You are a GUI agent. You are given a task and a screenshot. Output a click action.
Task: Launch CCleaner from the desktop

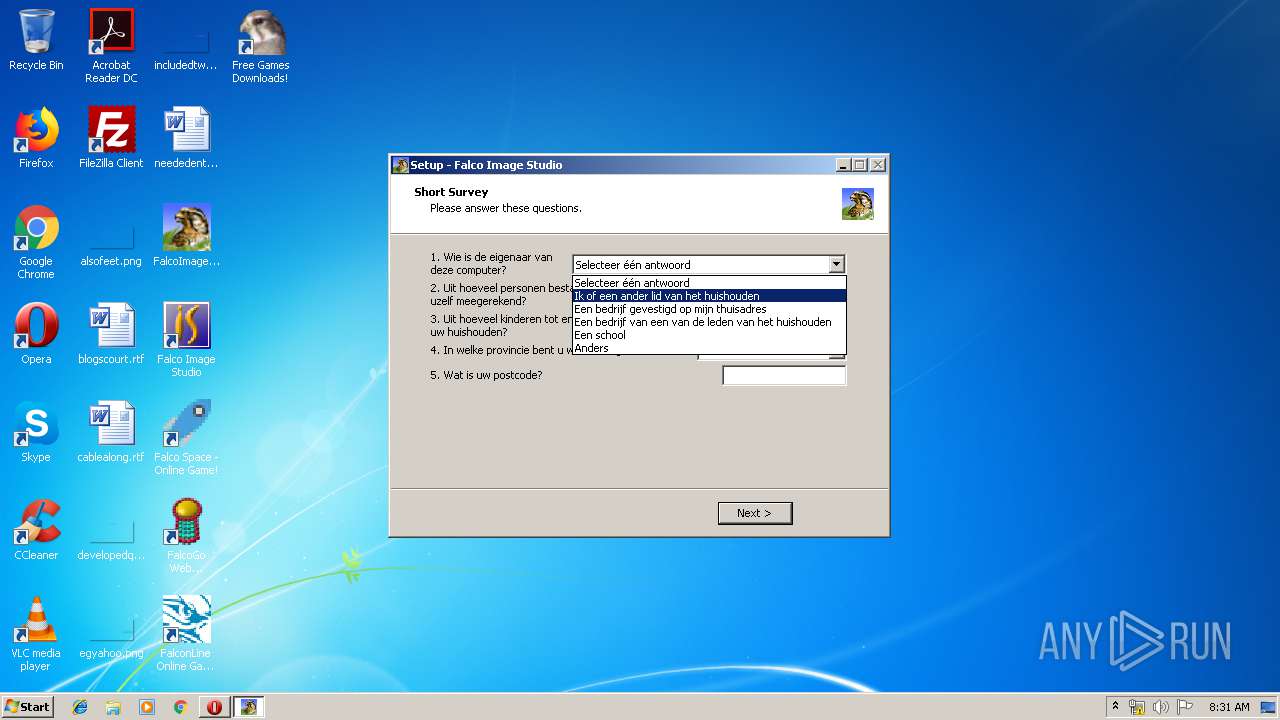36,530
